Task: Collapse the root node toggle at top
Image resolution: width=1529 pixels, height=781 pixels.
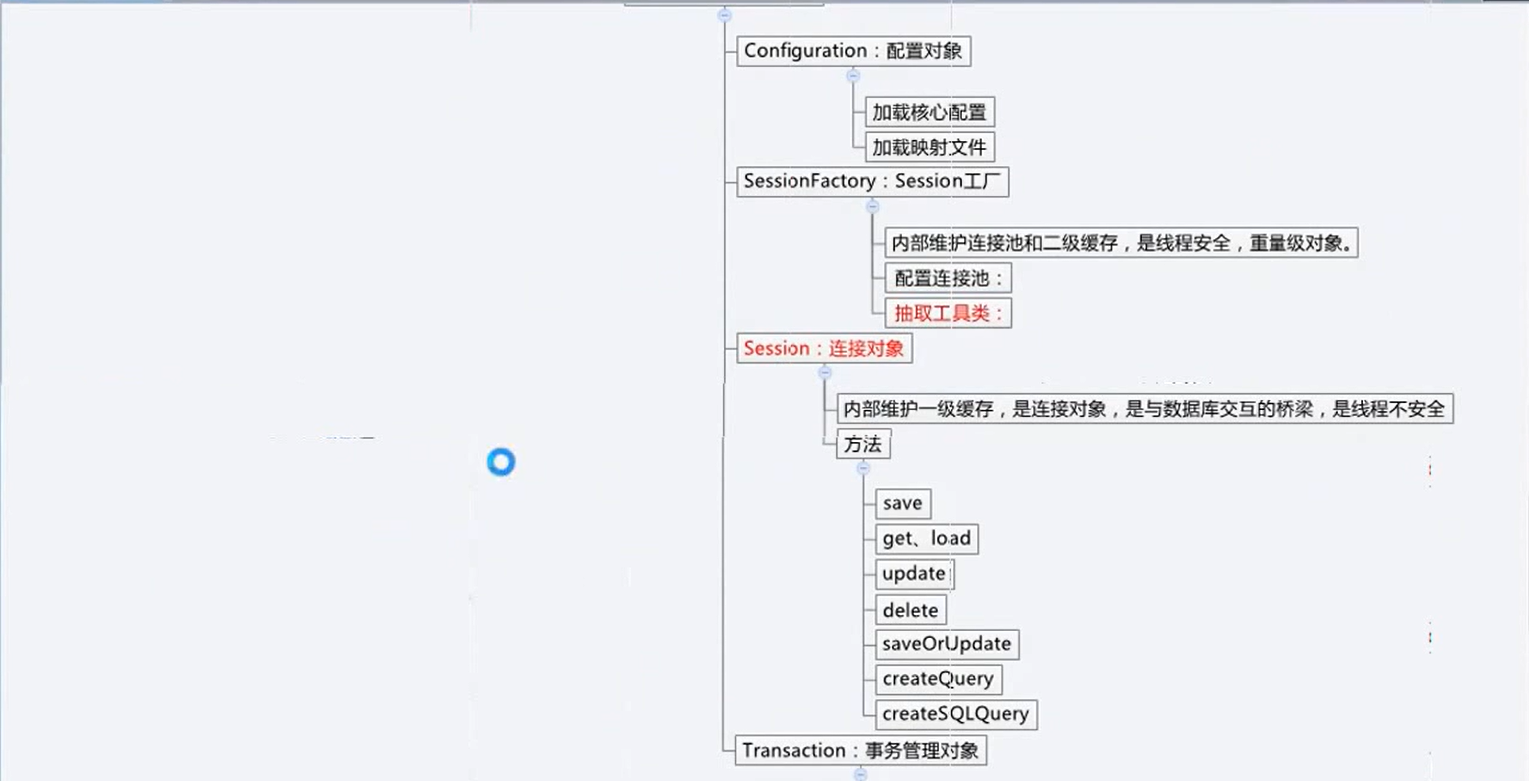Action: point(725,15)
